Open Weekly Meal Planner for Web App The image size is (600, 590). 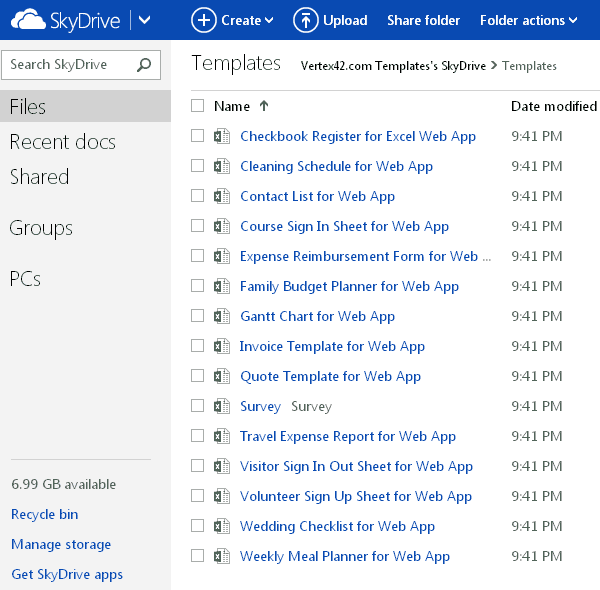(345, 556)
